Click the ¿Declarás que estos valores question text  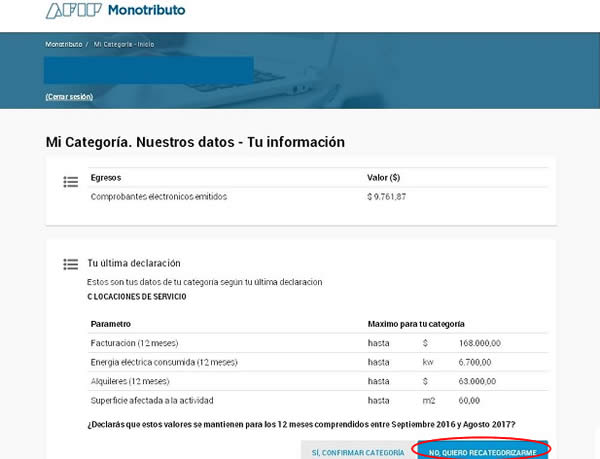(x=301, y=425)
